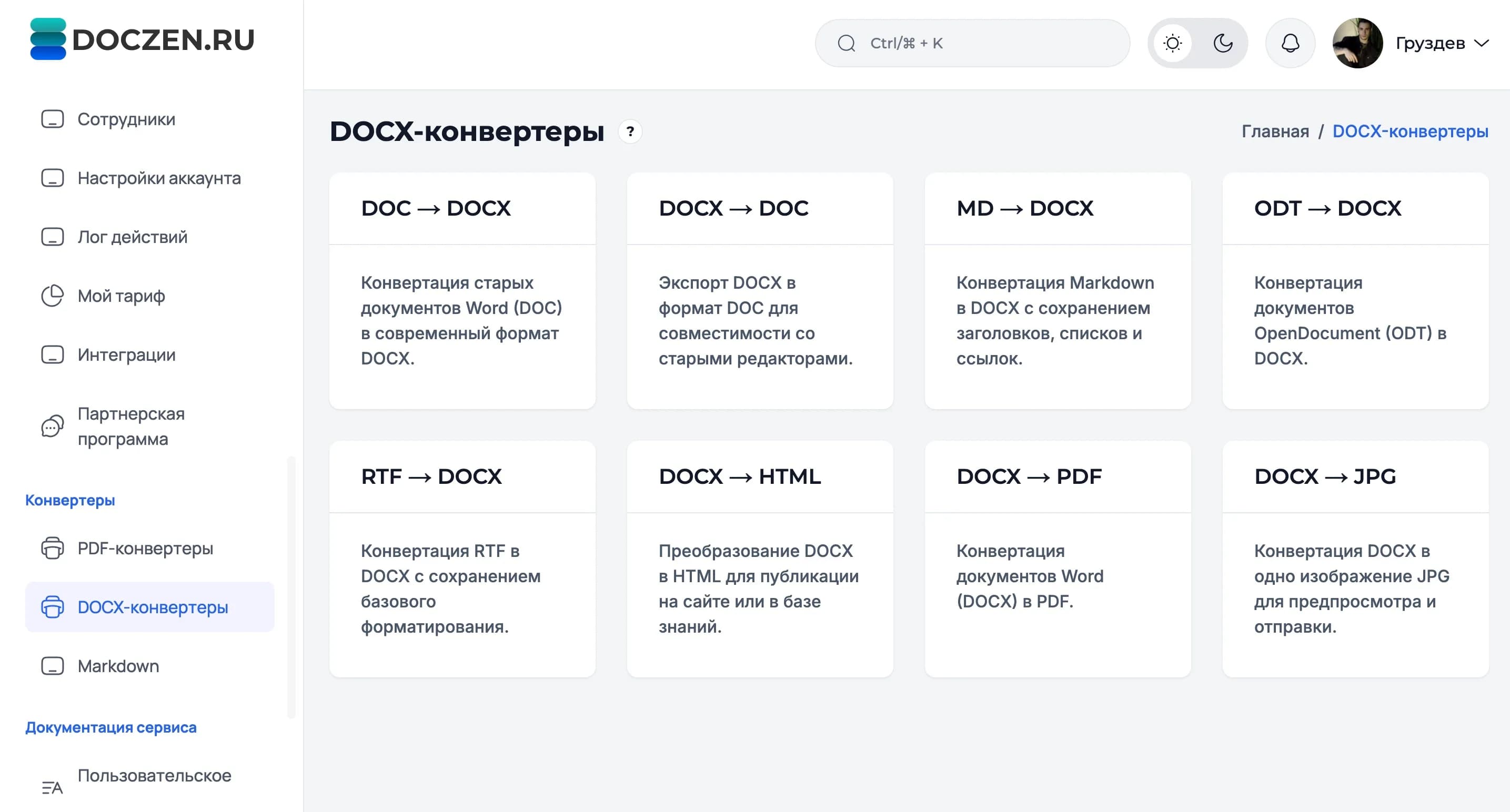Click the sidebar vertical scrollbar
This screenshot has width=1510, height=812.
coord(291,587)
